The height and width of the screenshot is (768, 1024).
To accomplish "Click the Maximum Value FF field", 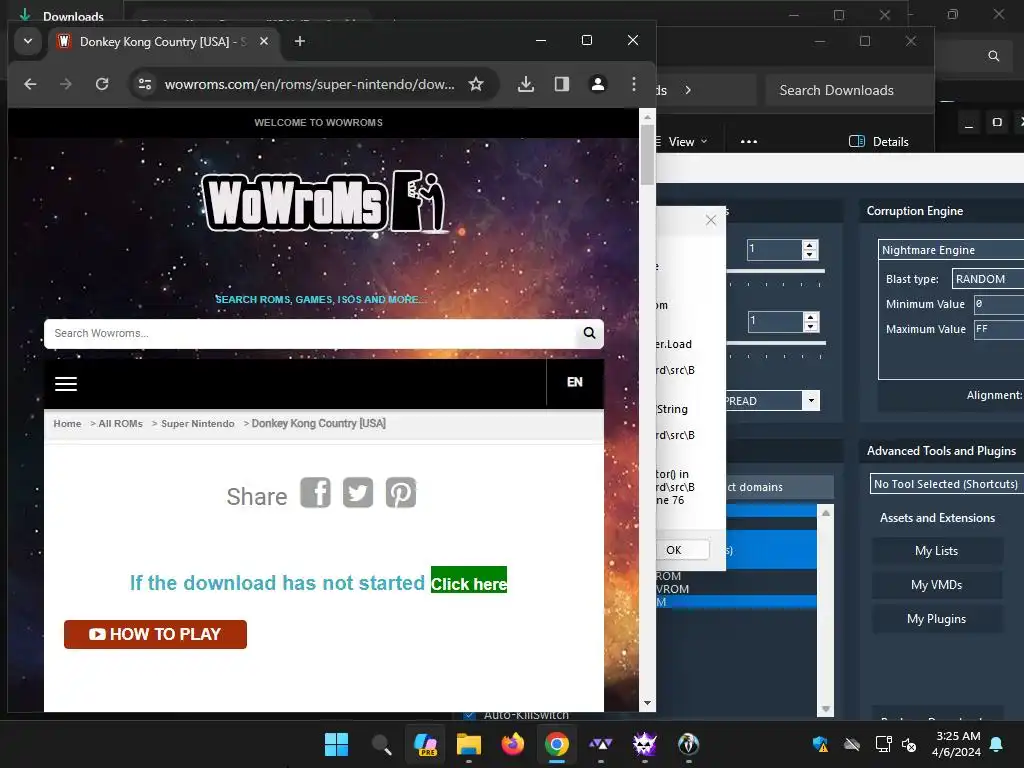I will [999, 329].
